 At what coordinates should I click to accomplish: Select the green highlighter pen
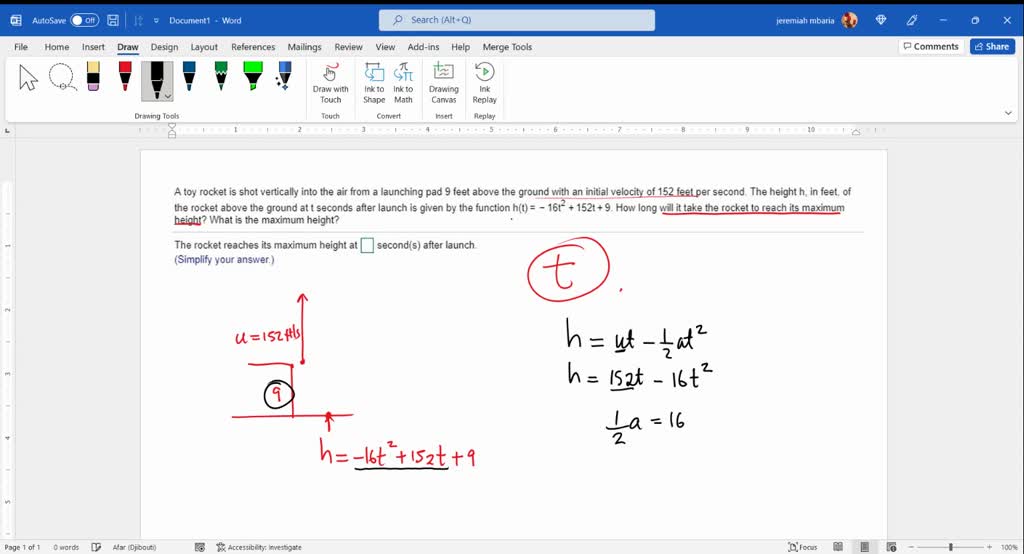click(253, 79)
